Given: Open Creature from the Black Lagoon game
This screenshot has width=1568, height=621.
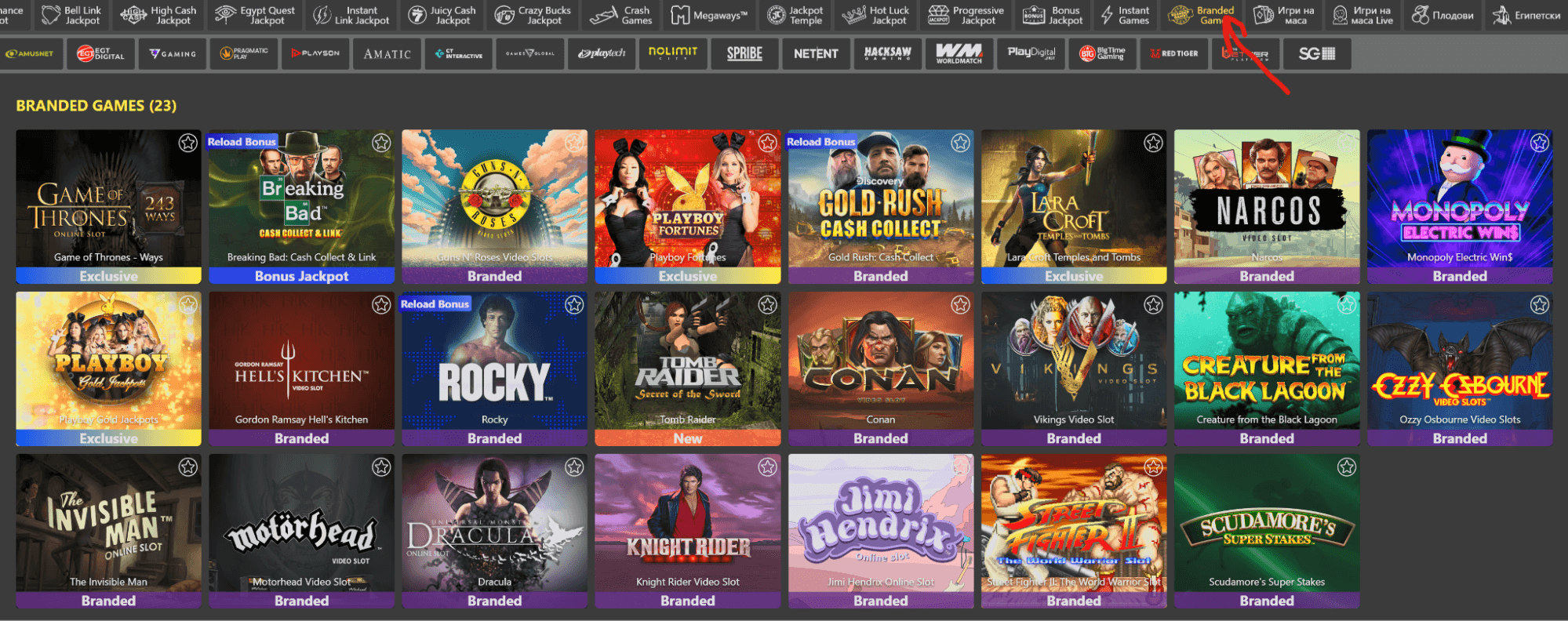Looking at the screenshot, I should pyautogui.click(x=1267, y=369).
